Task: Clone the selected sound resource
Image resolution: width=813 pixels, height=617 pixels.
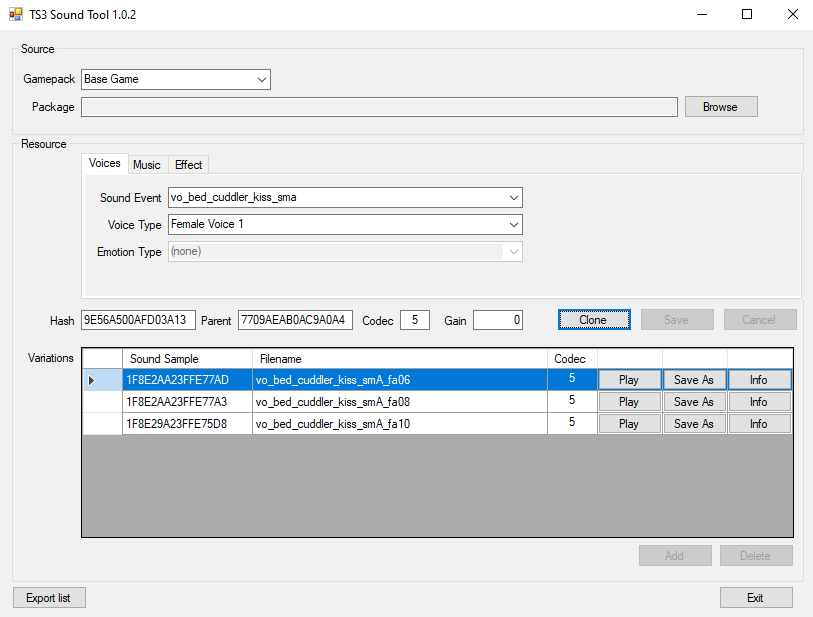Action: coord(594,320)
